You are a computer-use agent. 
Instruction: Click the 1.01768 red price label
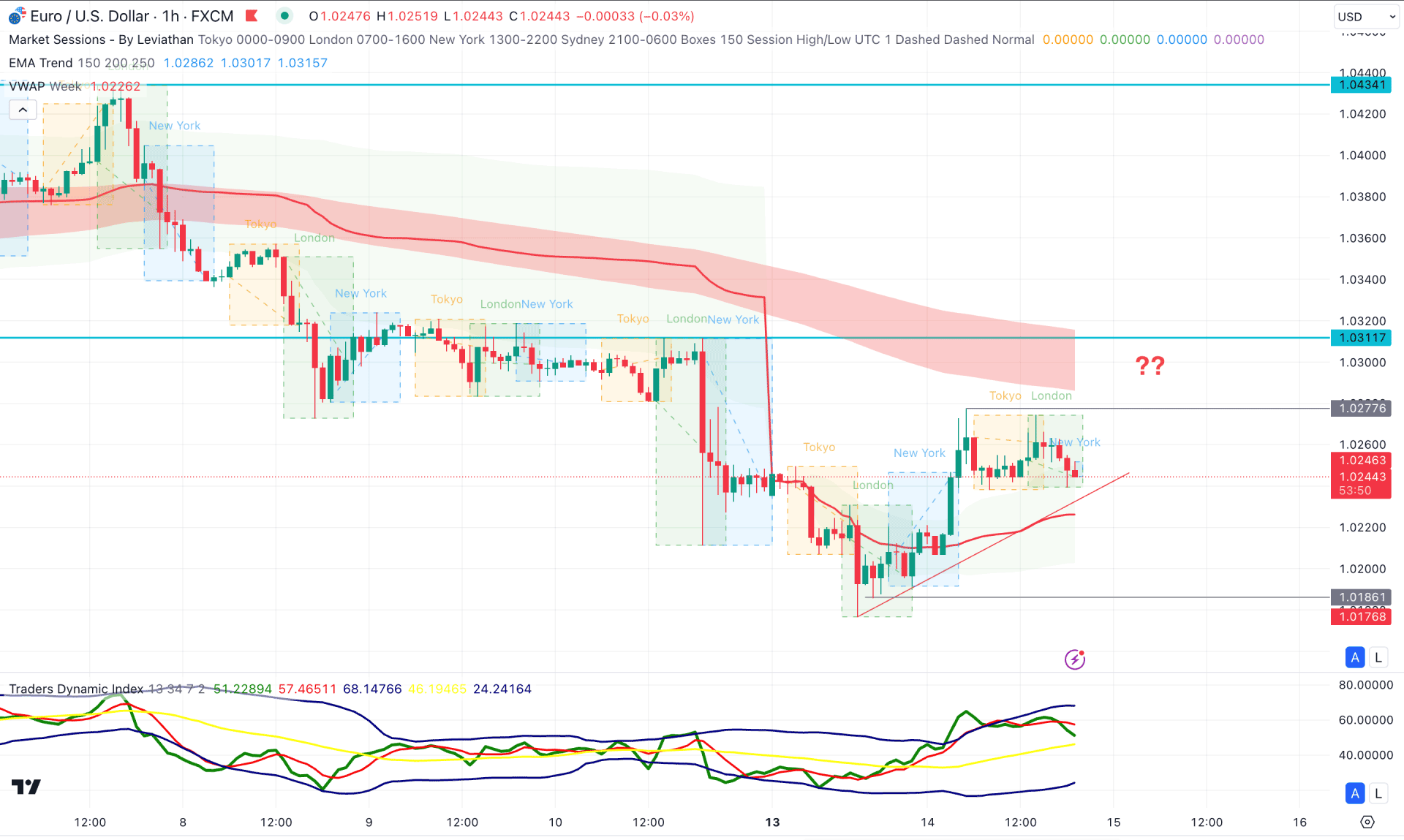tap(1361, 616)
